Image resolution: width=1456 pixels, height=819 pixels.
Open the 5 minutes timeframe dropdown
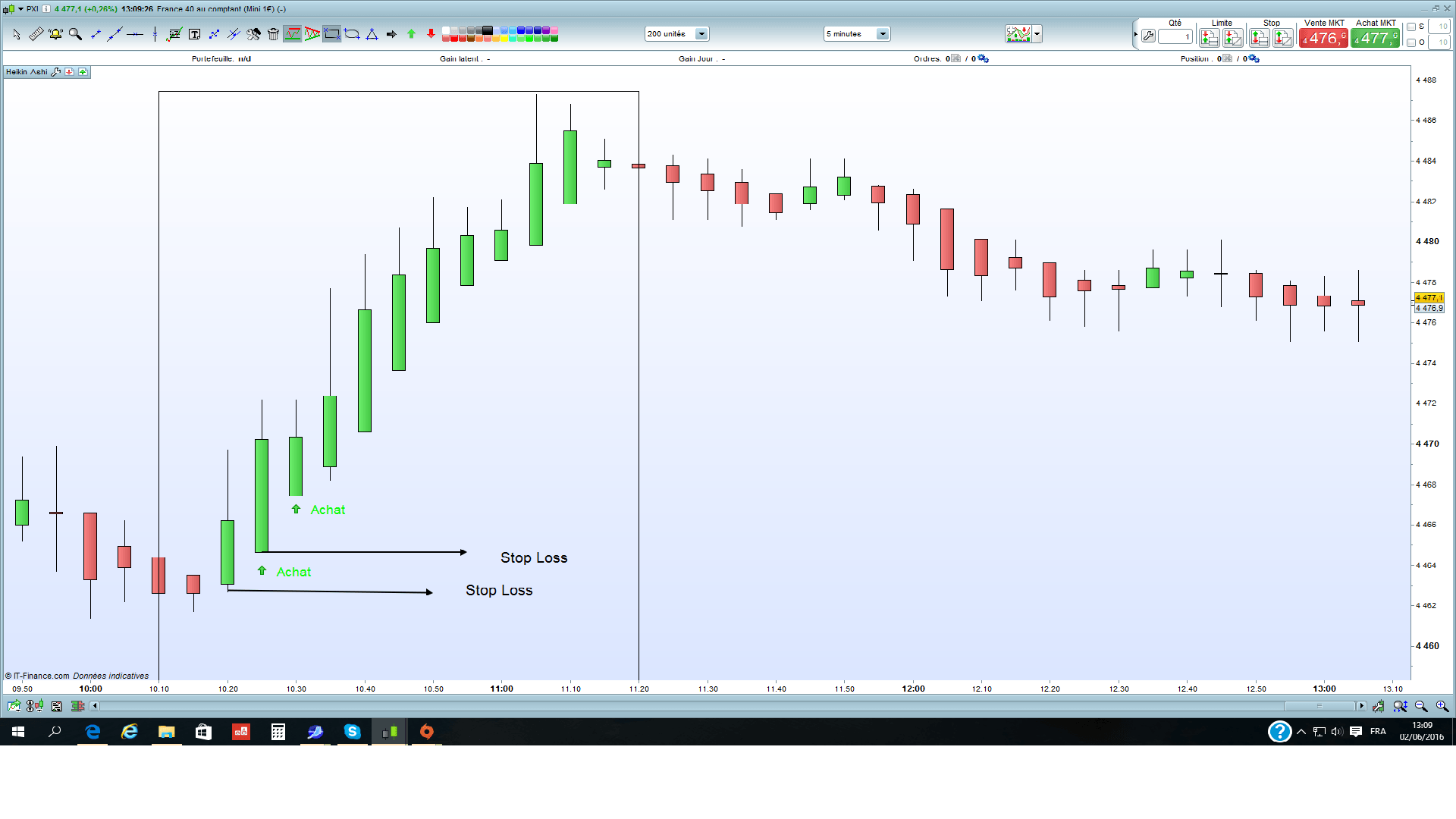click(882, 34)
